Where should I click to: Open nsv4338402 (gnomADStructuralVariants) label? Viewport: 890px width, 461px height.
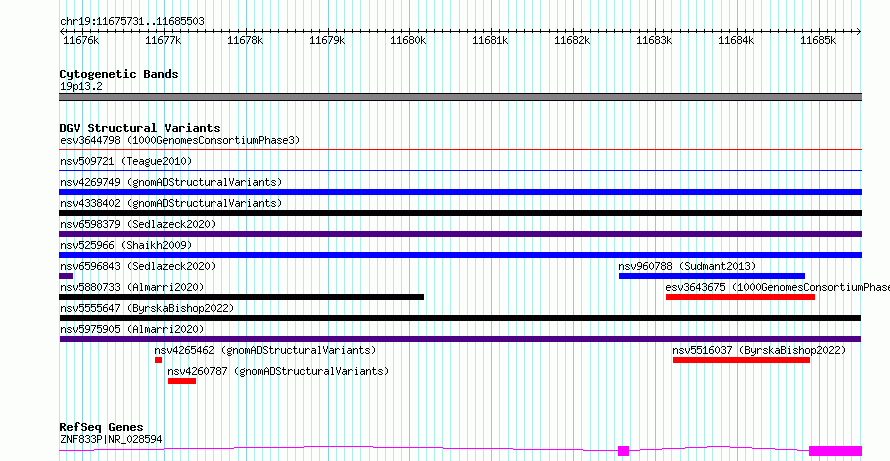point(171,203)
